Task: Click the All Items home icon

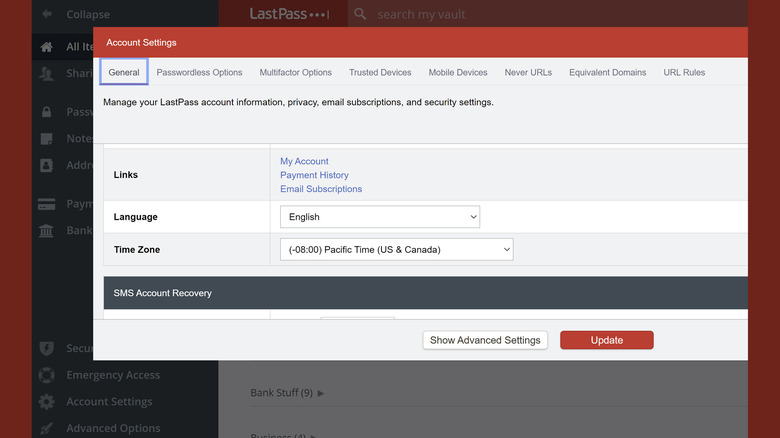Action: tap(46, 47)
